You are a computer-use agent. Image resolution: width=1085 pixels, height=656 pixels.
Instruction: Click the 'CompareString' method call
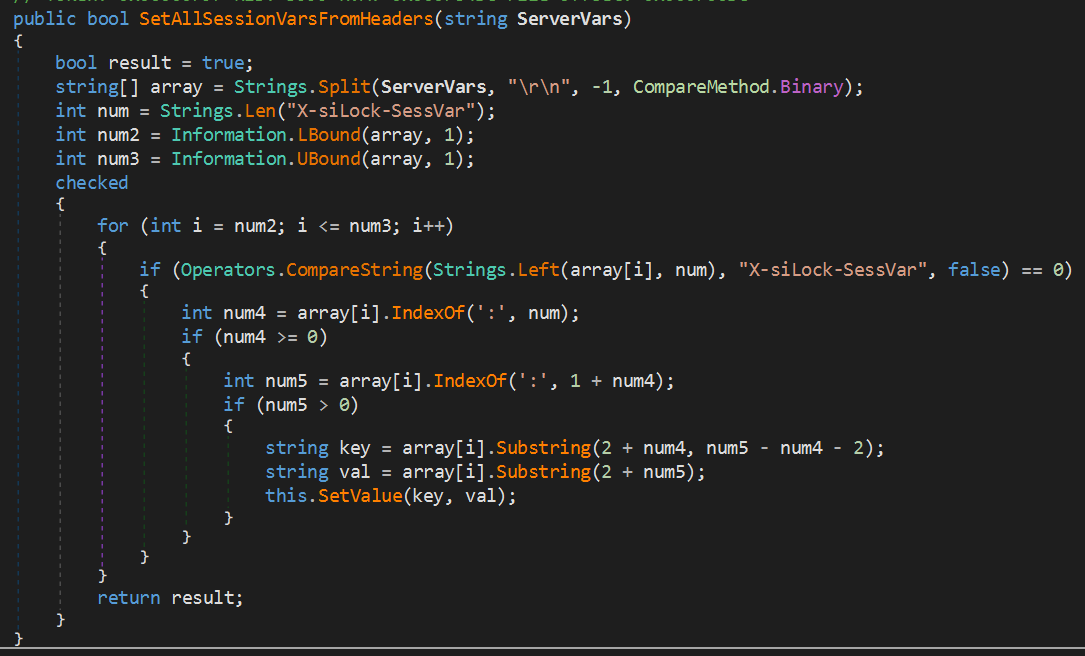pos(355,270)
